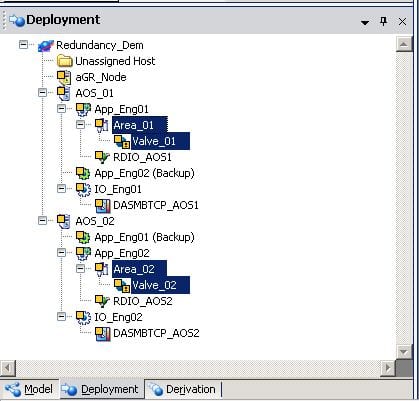This screenshot has width=419, height=401.
Task: Toggle the auto-hide pin on the Deployment panel
Action: click(384, 22)
